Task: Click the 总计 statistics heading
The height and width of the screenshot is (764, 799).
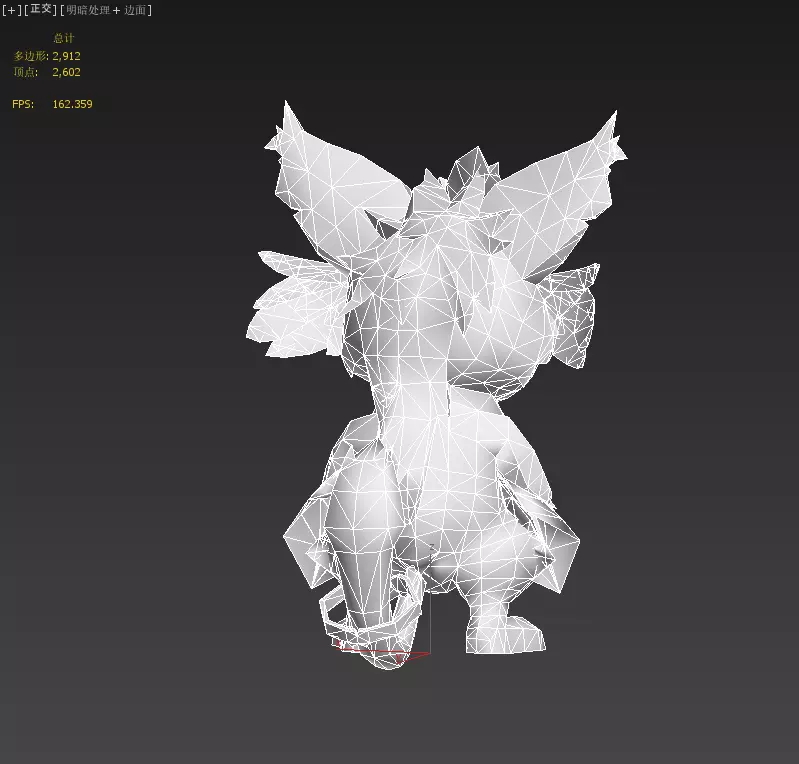Action: (64, 38)
